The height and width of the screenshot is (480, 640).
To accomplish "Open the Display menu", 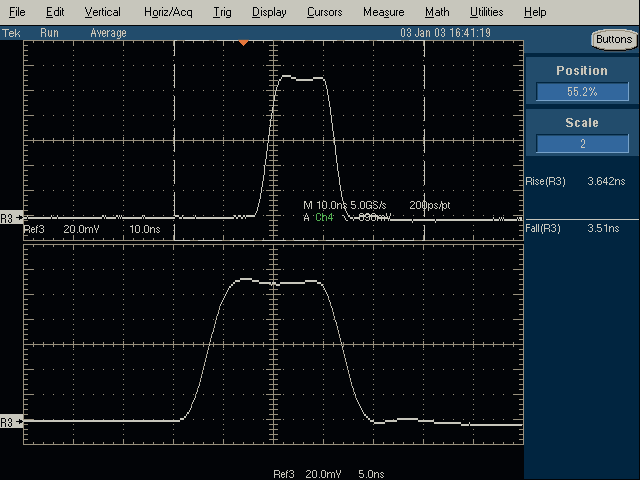I will point(269,12).
